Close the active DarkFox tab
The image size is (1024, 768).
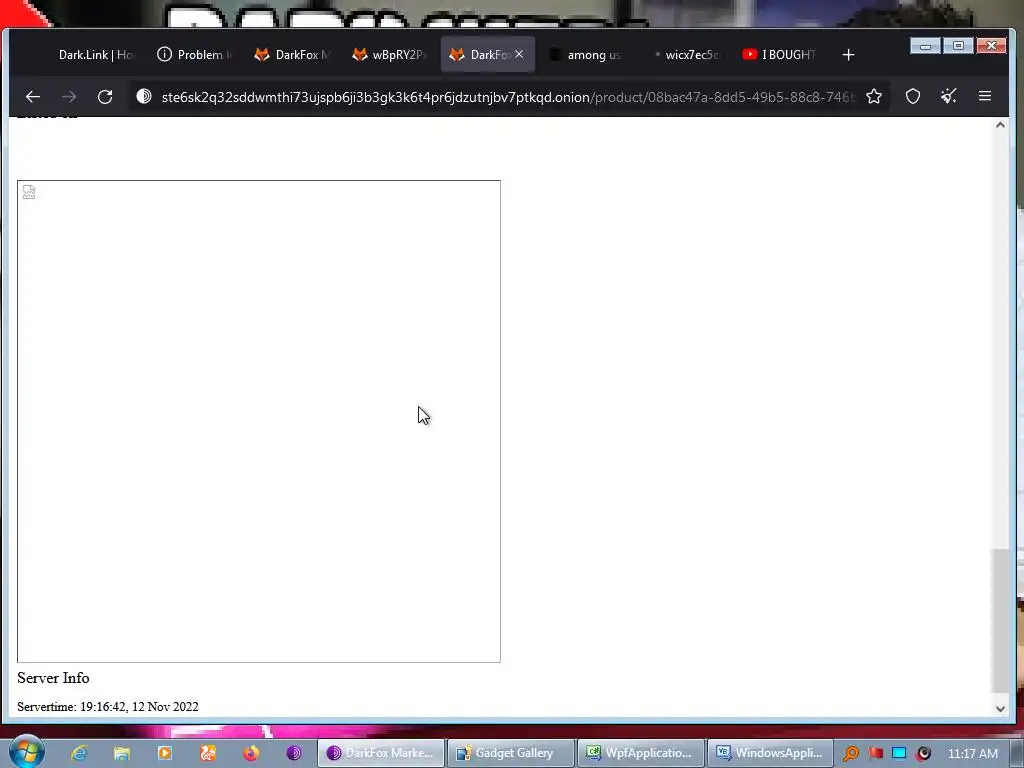coord(519,54)
